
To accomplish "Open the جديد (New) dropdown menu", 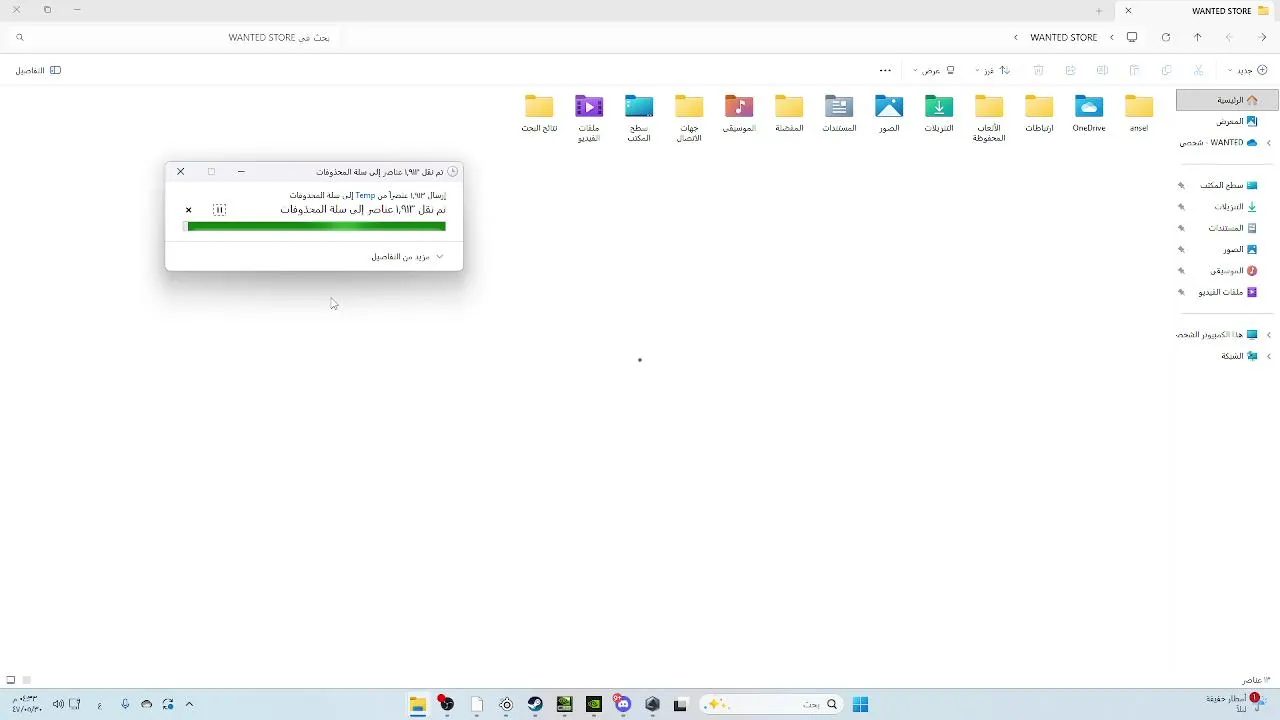I will click(x=1248, y=70).
